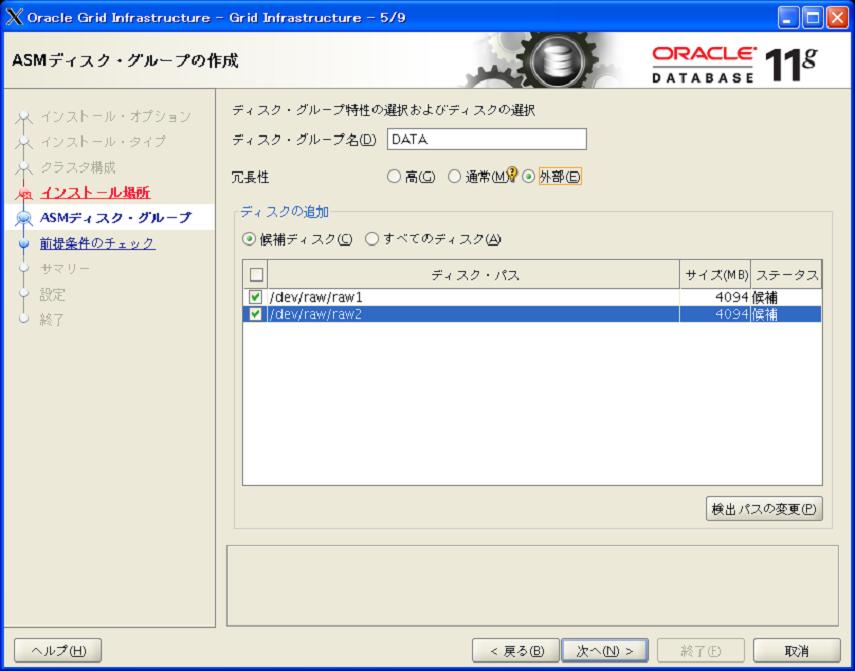Minimize the Grid Infrastructure window

(788, 18)
